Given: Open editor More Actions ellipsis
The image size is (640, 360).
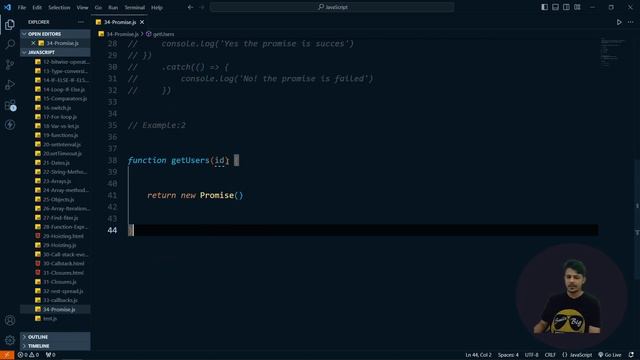Looking at the screenshot, I should click(630, 22).
